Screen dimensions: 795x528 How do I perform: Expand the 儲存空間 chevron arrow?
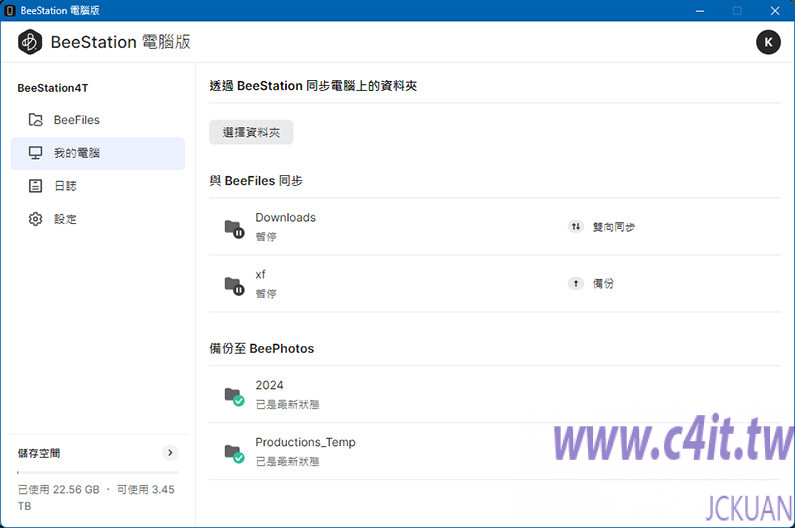170,452
